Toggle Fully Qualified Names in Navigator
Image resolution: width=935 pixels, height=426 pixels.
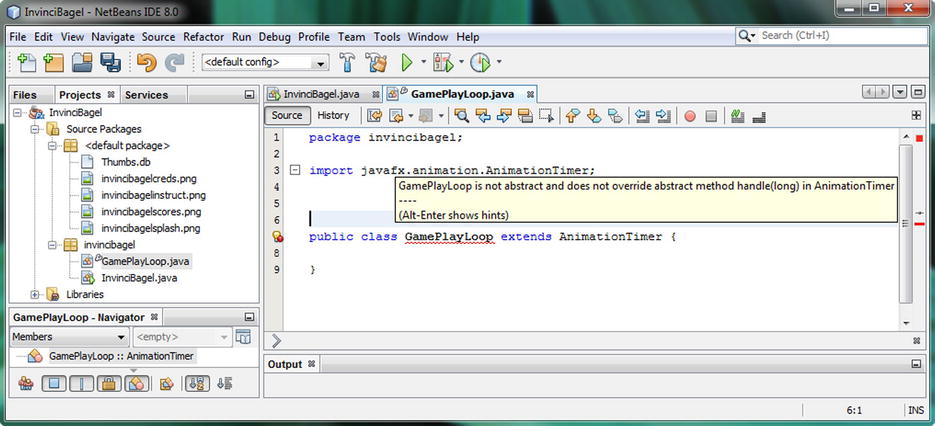[167, 384]
